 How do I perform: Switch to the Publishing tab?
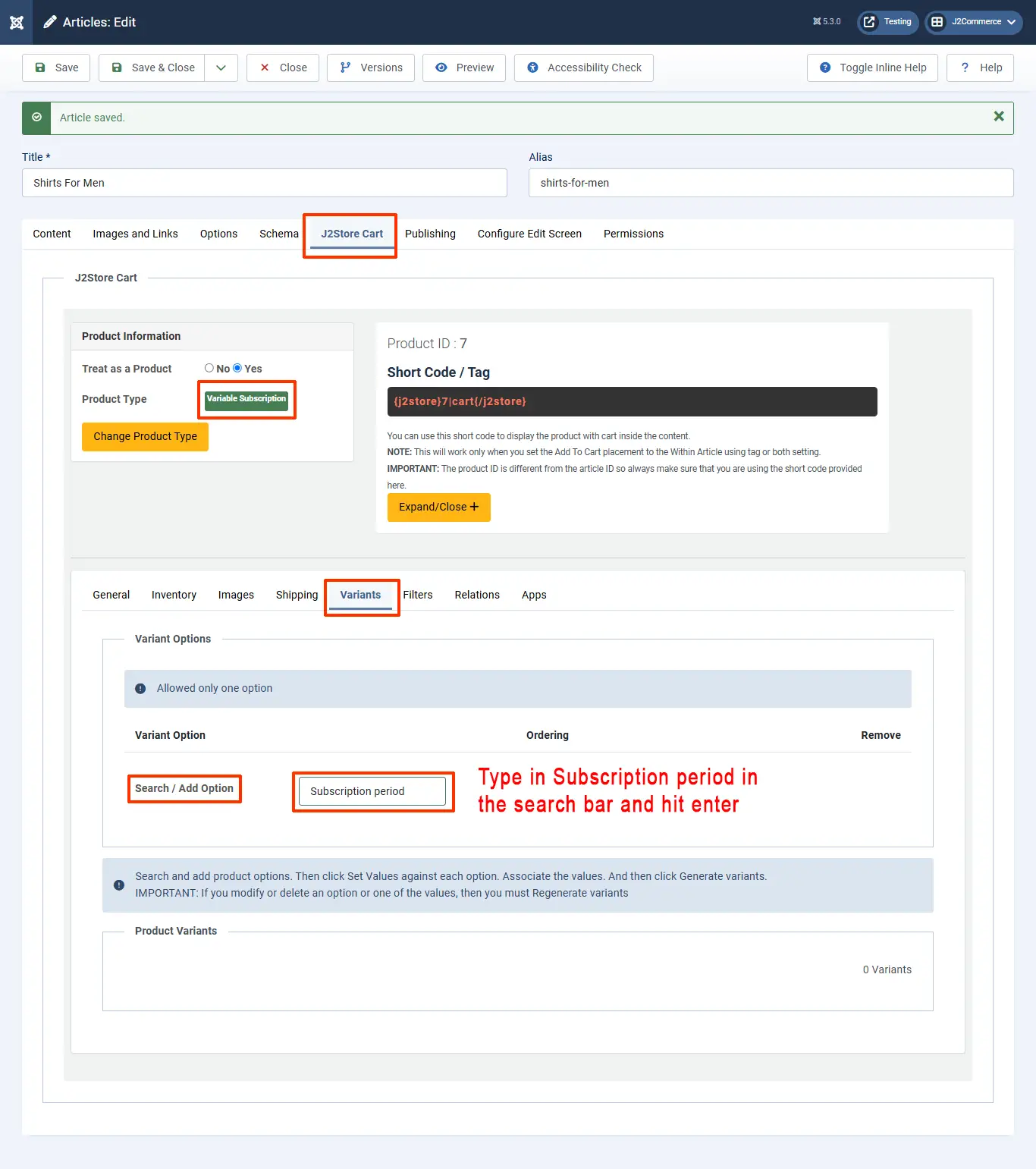point(430,234)
